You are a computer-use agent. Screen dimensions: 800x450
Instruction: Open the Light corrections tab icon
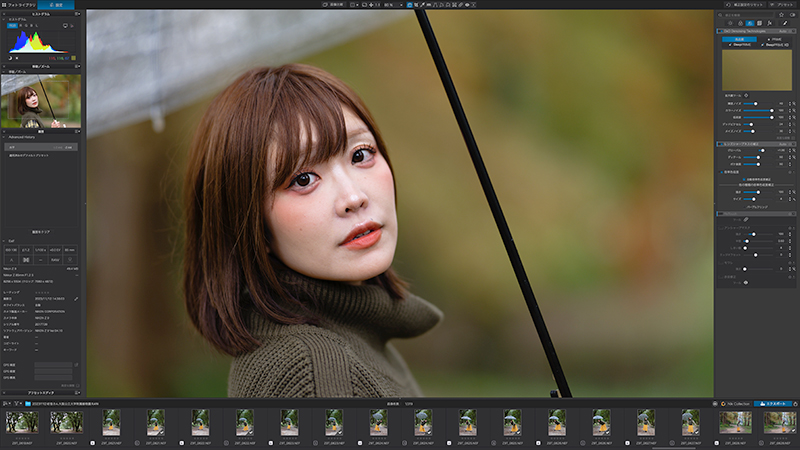[730, 23]
